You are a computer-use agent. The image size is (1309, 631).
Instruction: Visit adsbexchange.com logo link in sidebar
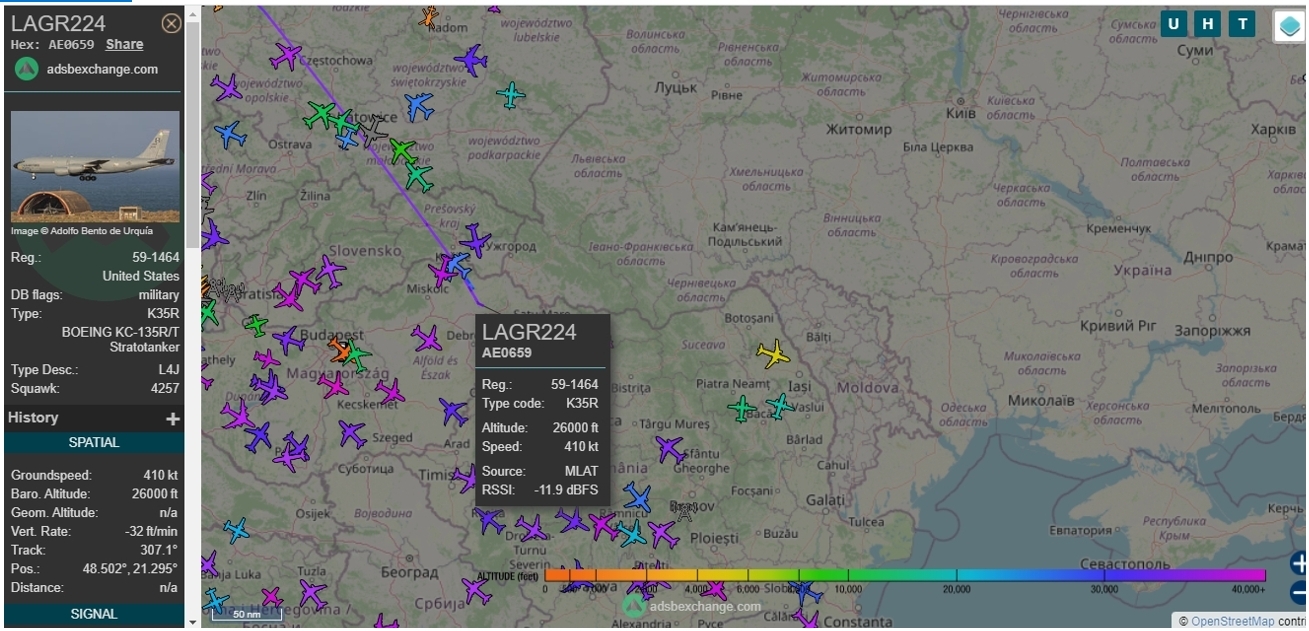tap(86, 69)
